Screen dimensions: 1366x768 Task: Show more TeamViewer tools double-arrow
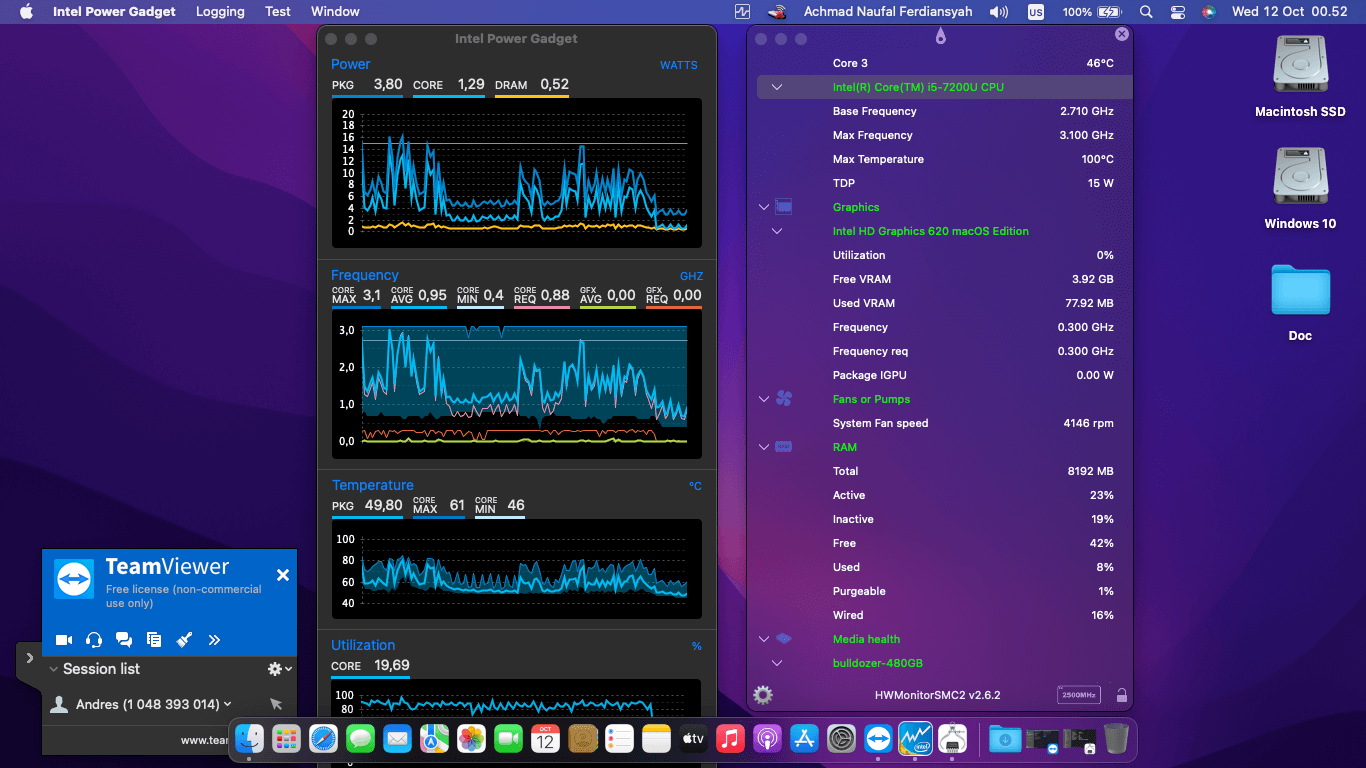(214, 640)
